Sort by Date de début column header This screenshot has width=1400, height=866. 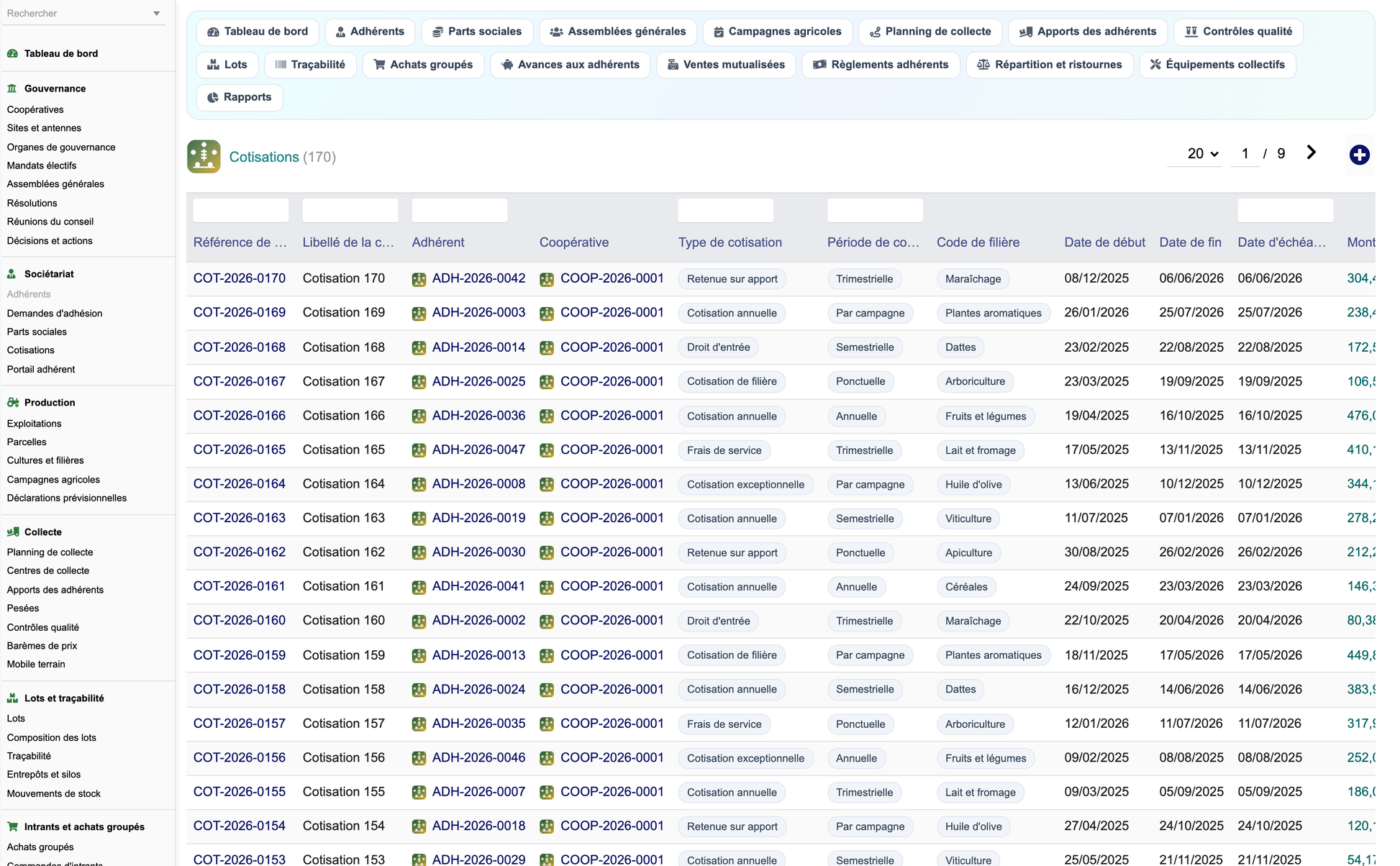(1104, 242)
